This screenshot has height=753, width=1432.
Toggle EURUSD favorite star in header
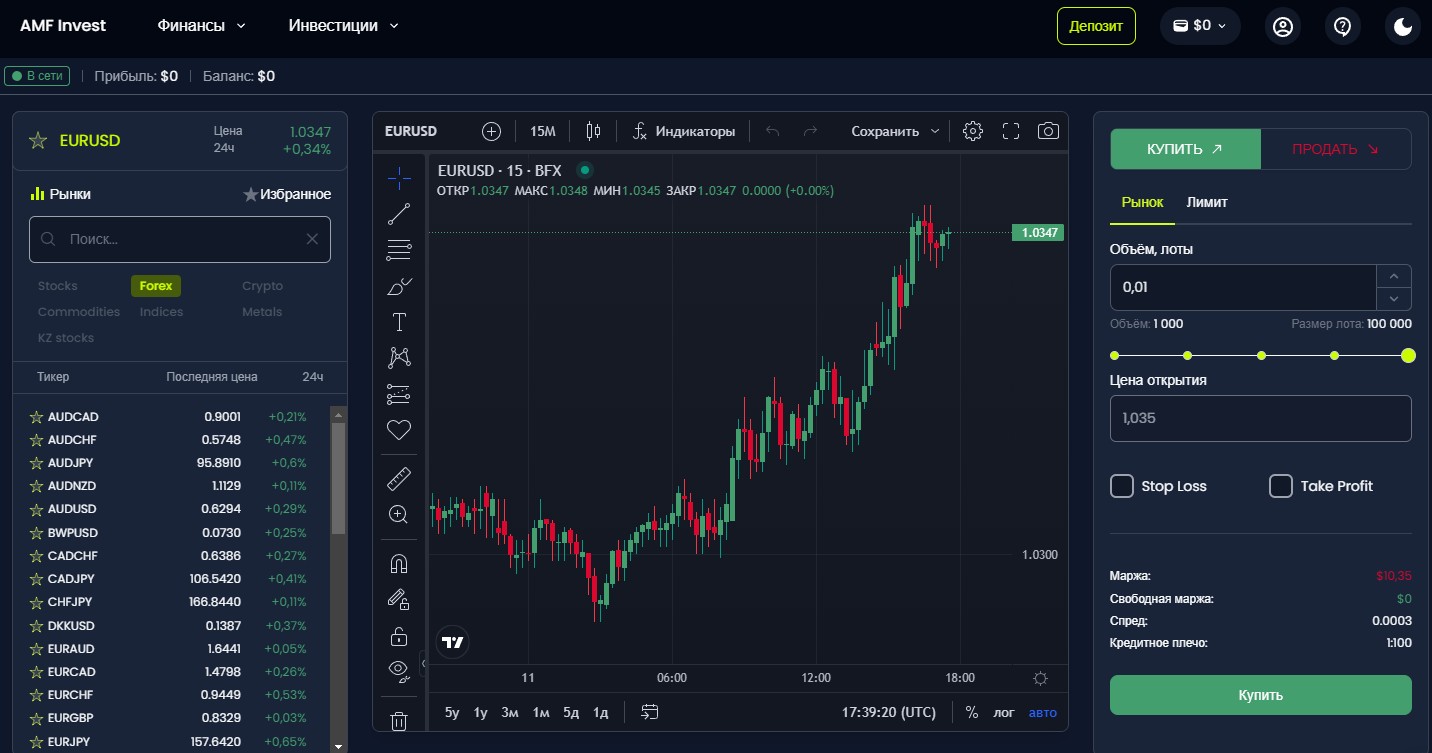(38, 141)
